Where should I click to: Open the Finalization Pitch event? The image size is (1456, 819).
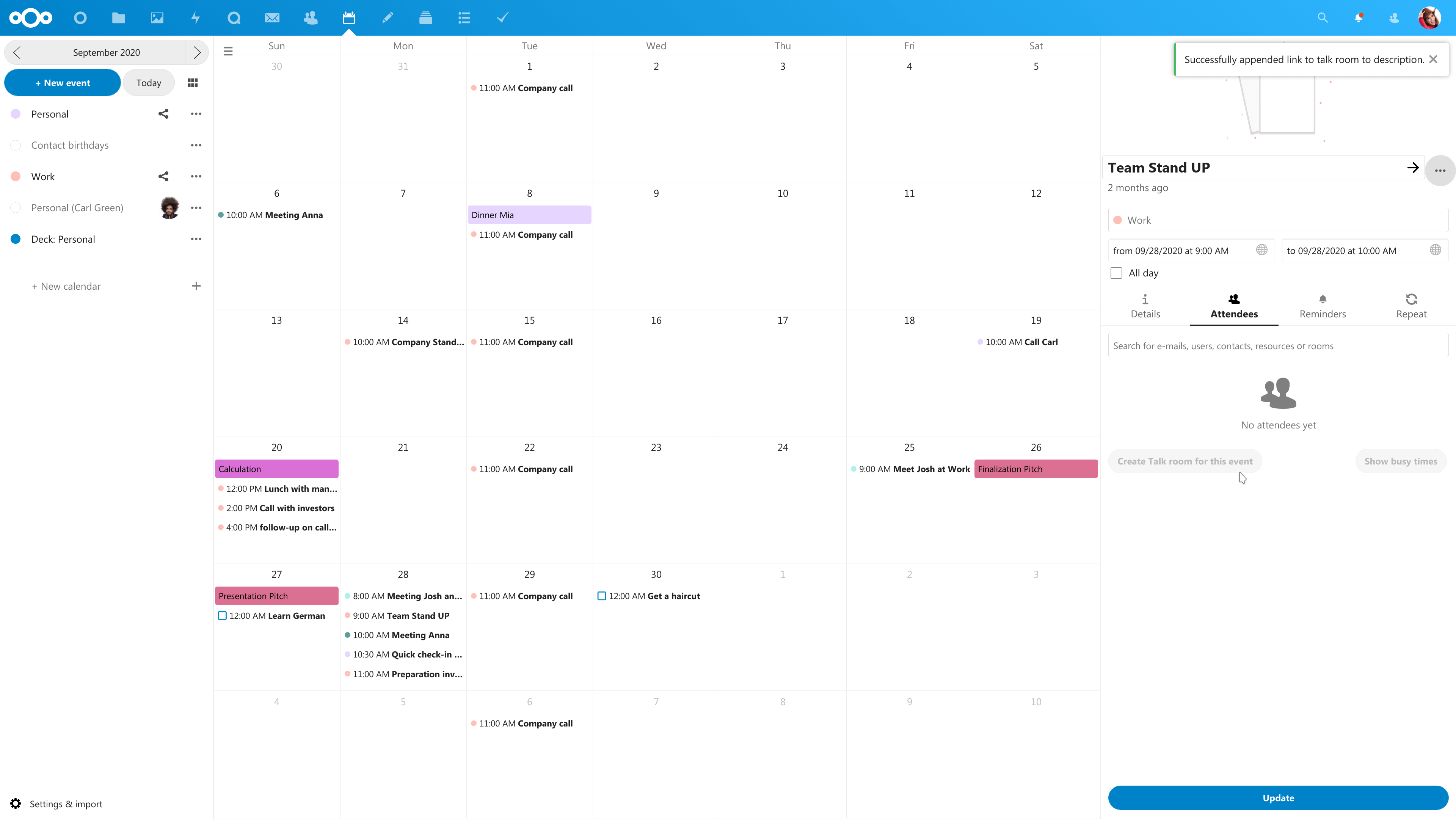tap(1036, 469)
